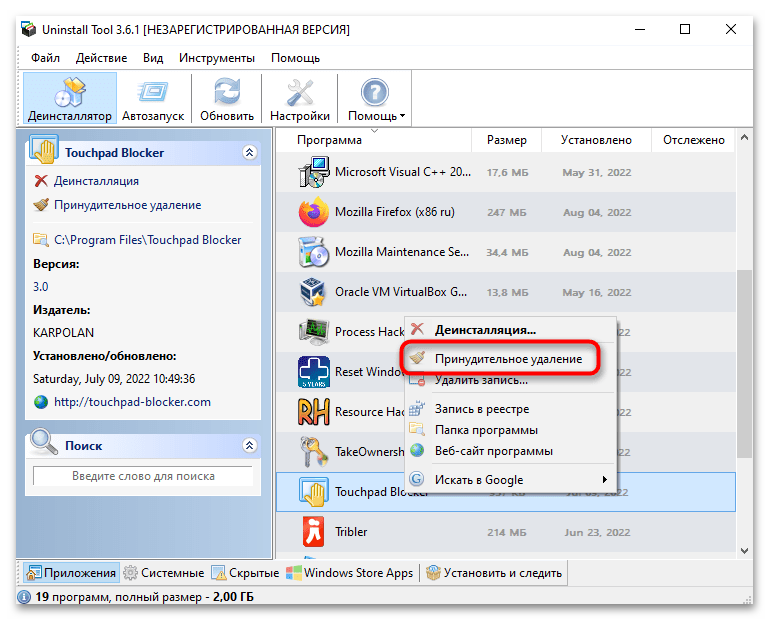Image resolution: width=769 pixels, height=620 pixels.
Task: Click the globe icon beside touchpad-blocker.com
Action: point(41,402)
